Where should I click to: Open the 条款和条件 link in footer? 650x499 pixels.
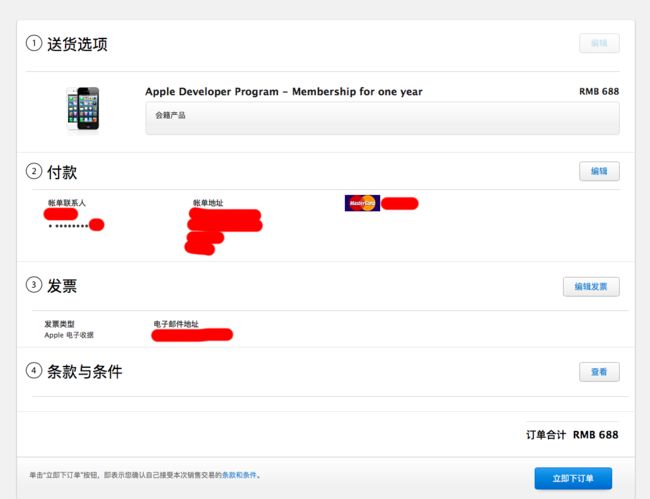239,475
